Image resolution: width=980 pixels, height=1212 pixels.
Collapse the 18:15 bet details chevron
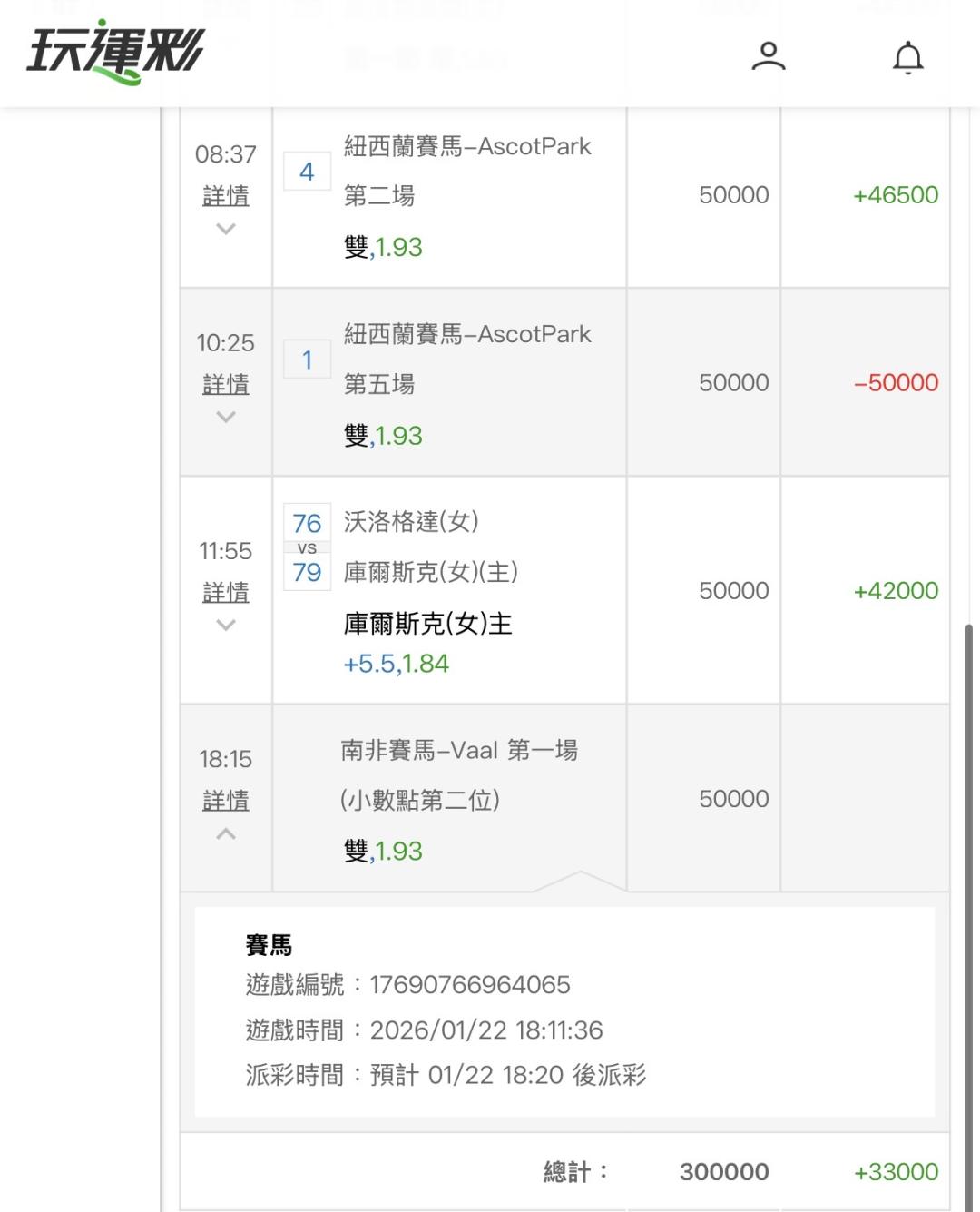click(x=226, y=833)
